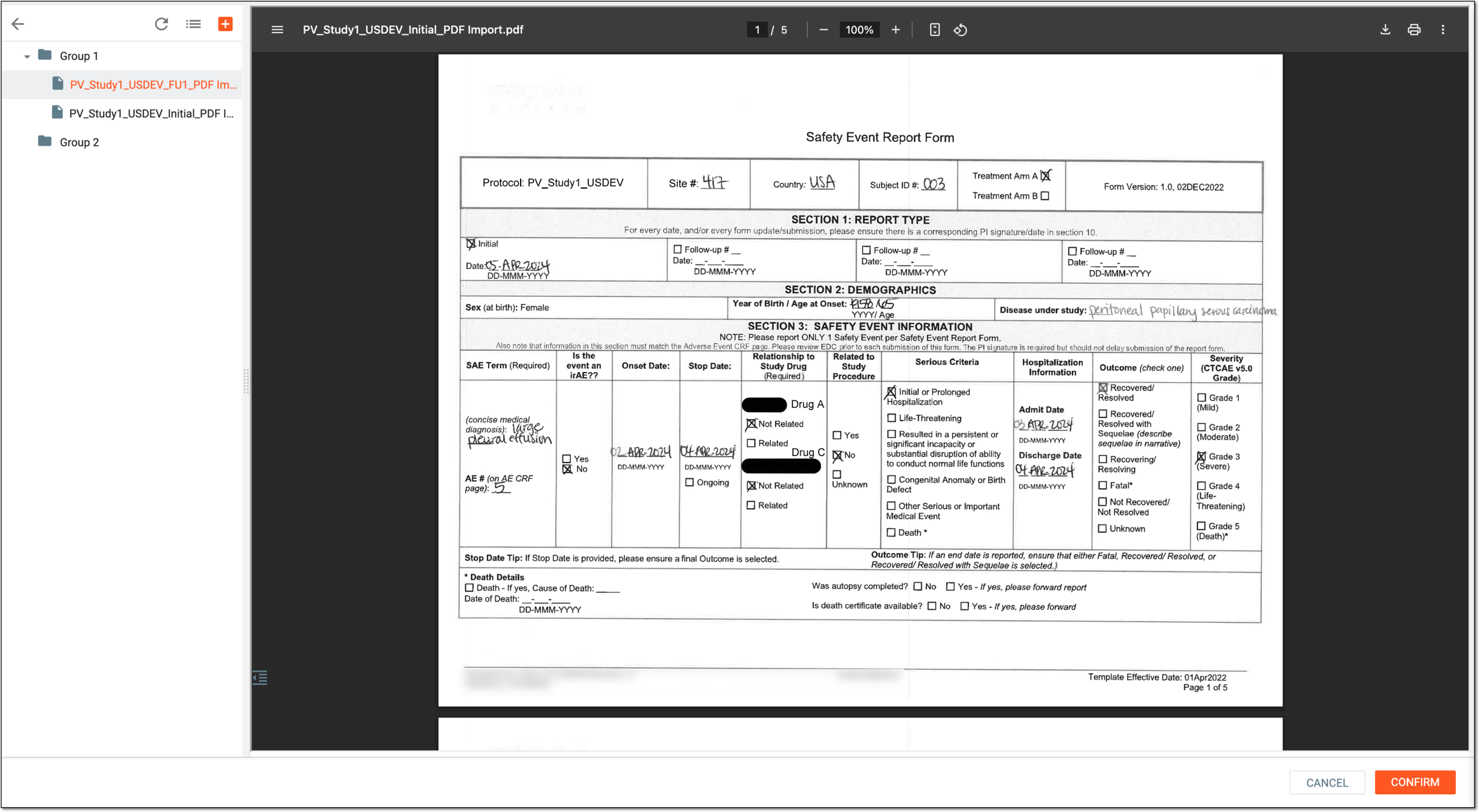
Task: Click Template Effective Date text
Action: [1157, 677]
